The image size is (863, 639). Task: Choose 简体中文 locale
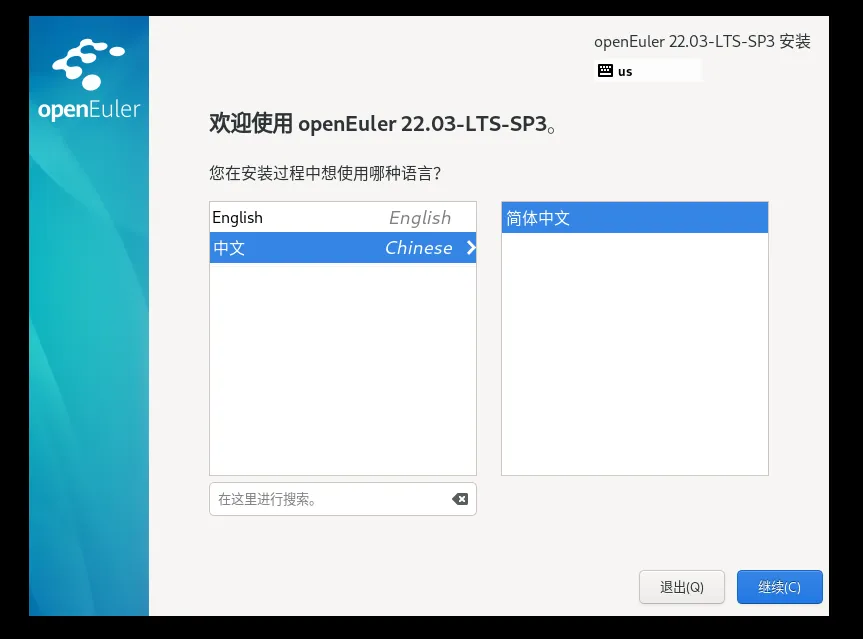[x=635, y=218]
